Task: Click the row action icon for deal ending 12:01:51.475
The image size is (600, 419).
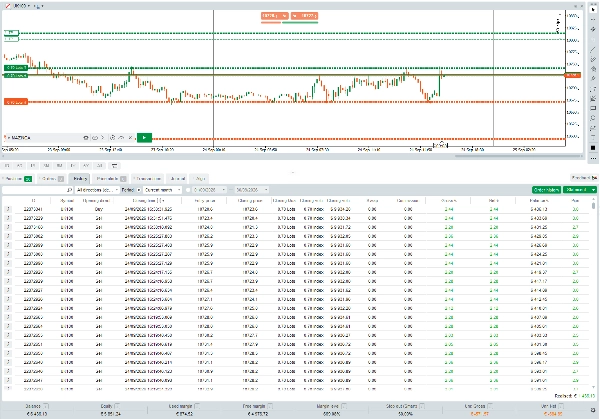Action: pyautogui.click(x=8, y=218)
